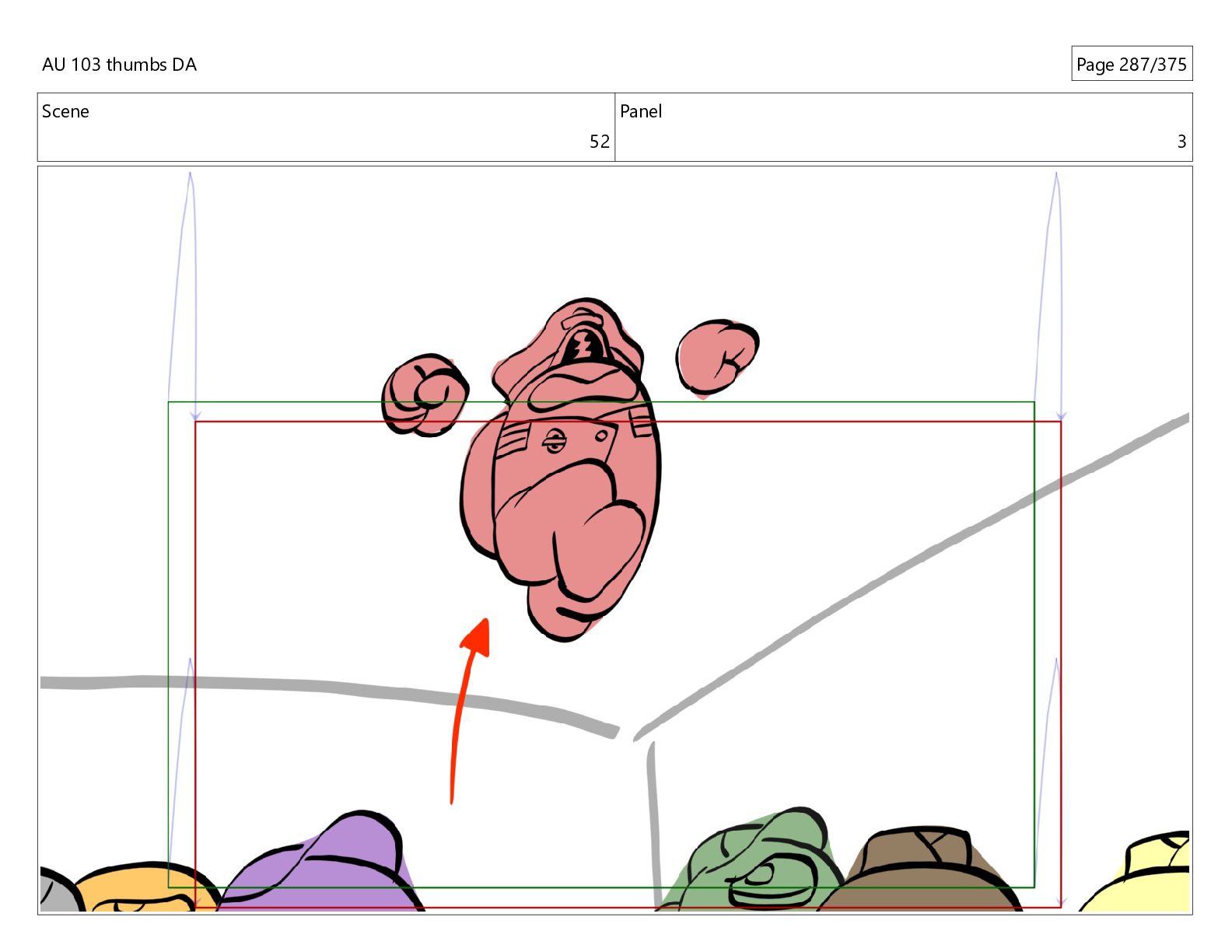1232x952 pixels.
Task: Click the pink character's right fist
Action: click(716, 354)
